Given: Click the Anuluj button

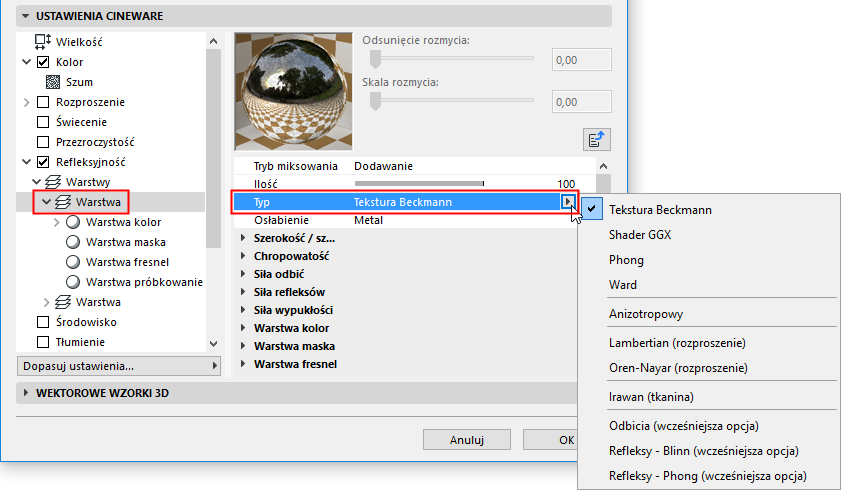Looking at the screenshot, I should click(x=467, y=440).
